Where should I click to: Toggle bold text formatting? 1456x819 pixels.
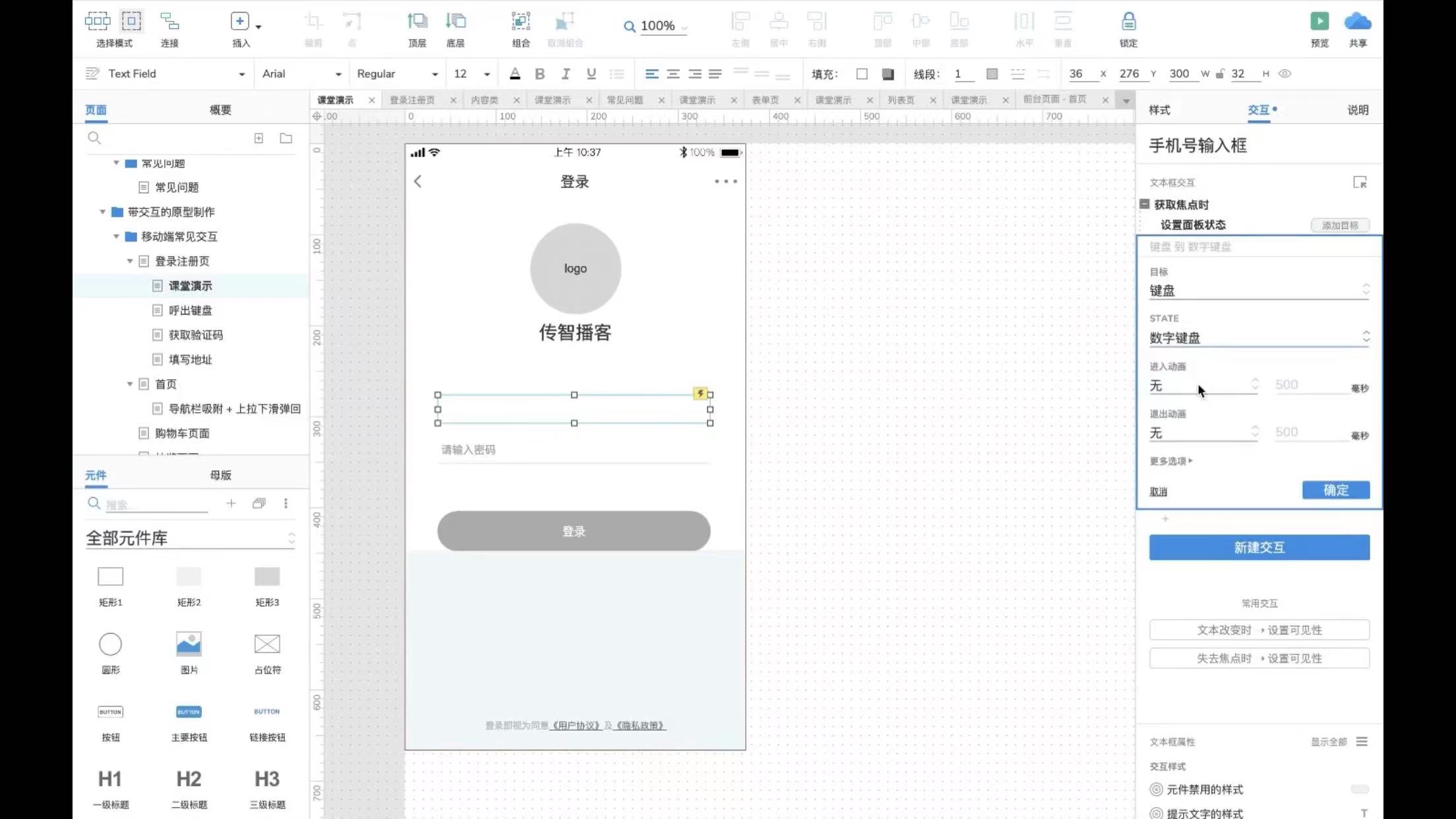click(539, 74)
